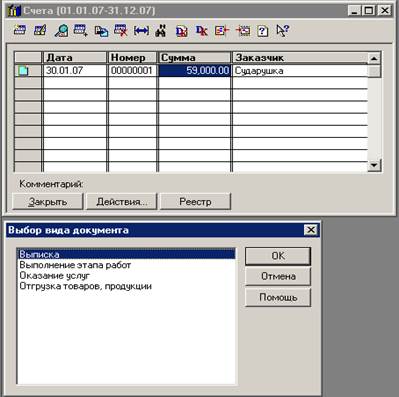Open the 'Действия...' actions button

[122, 202]
